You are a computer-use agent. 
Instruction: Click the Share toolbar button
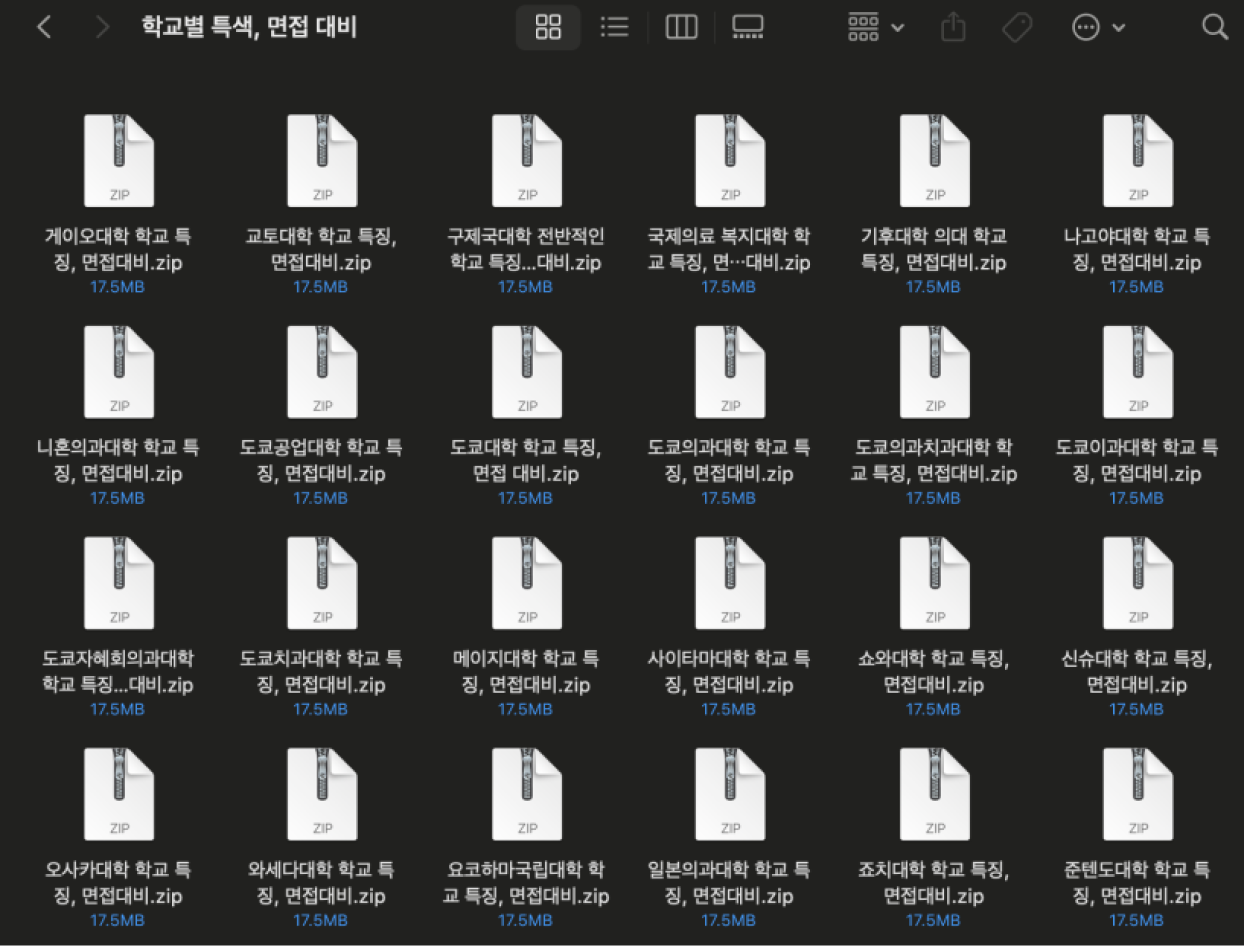953,27
